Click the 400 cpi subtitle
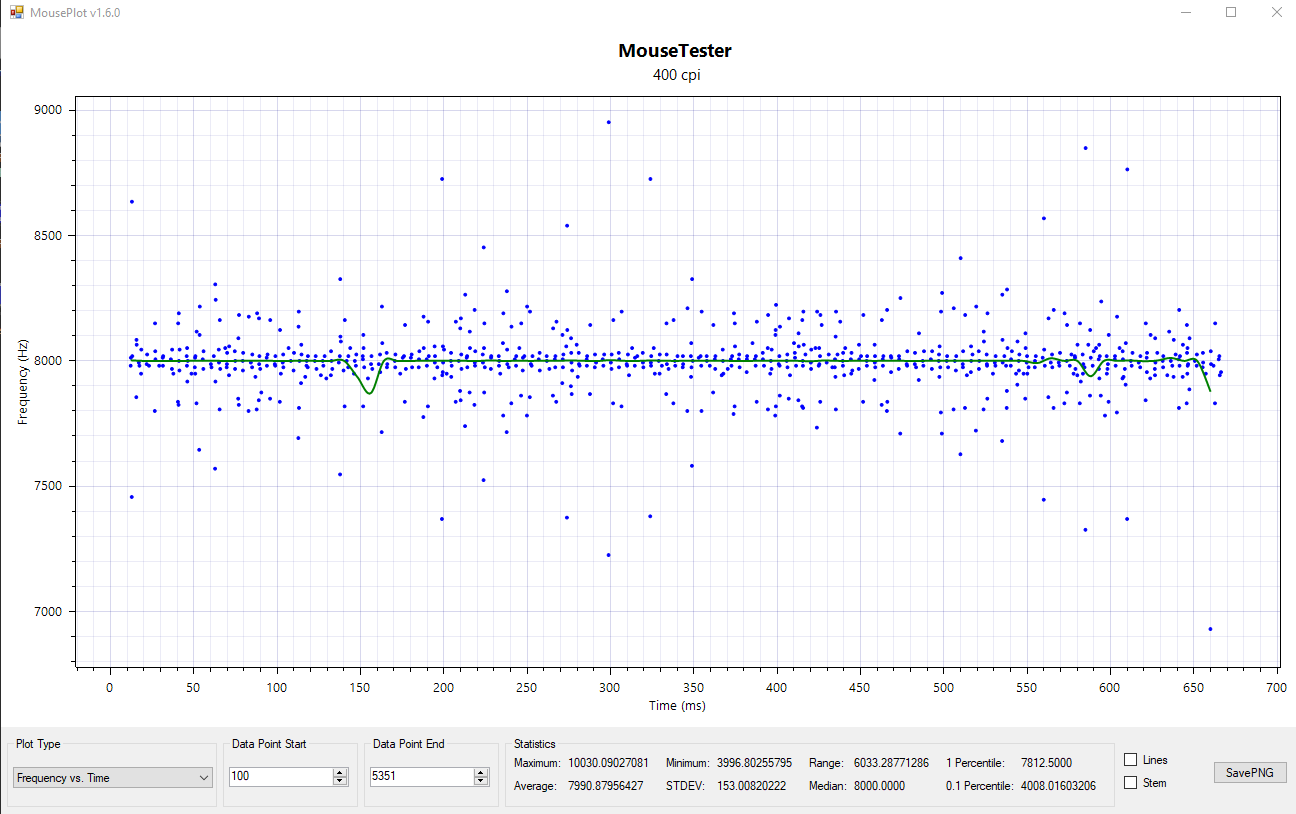Screen dimensions: 1296x814 click(677, 75)
